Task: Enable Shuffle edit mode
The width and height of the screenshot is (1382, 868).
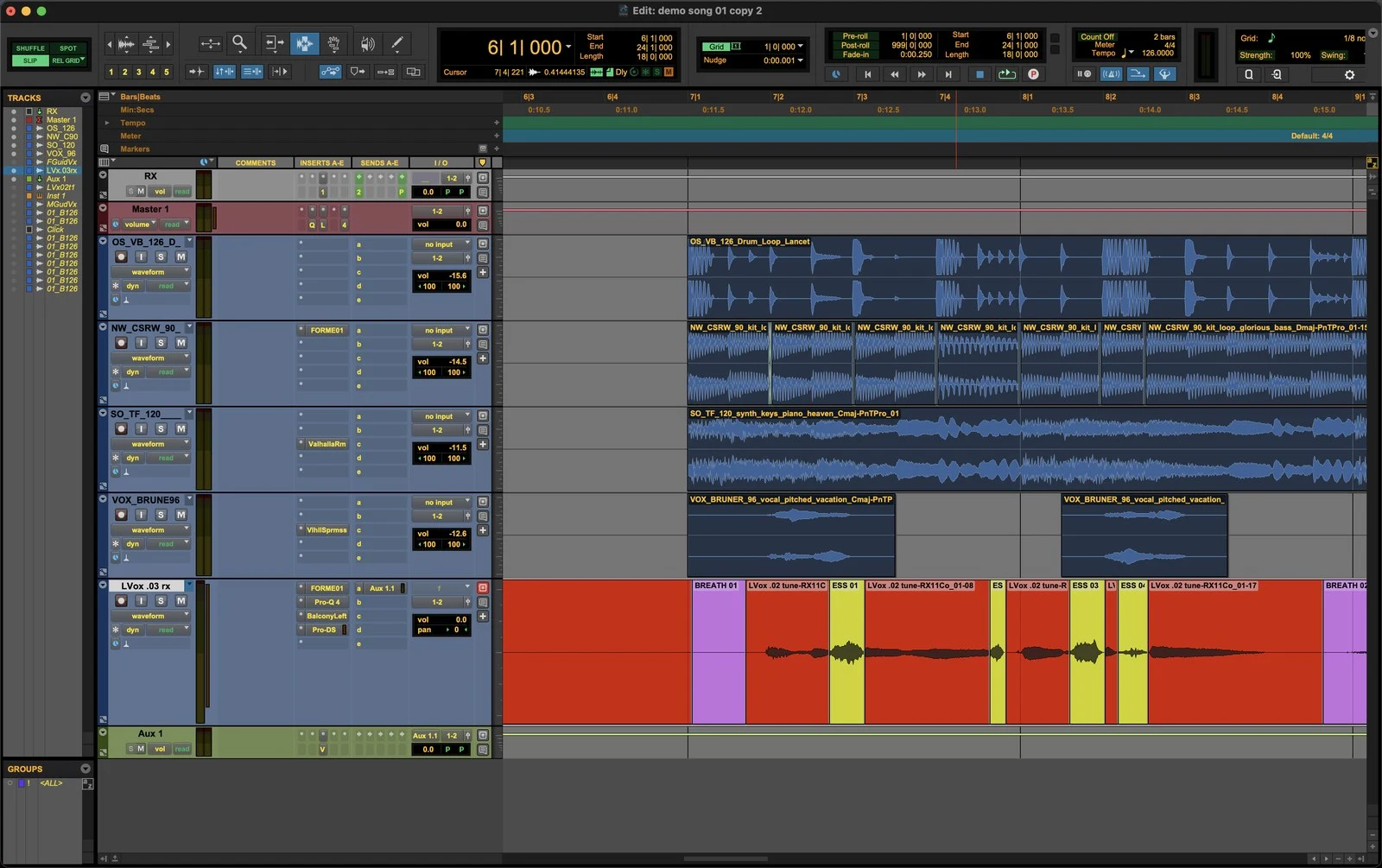Action: click(30, 48)
